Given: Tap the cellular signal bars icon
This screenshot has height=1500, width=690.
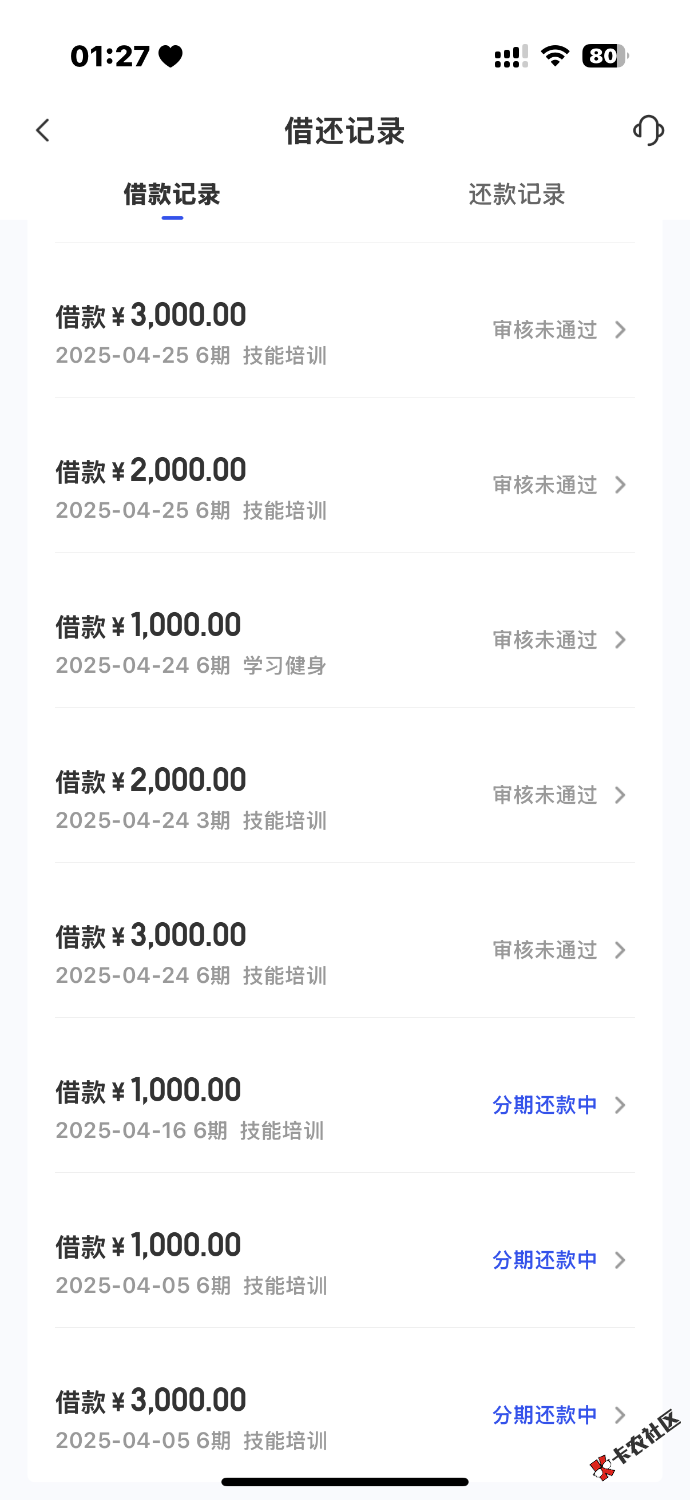Looking at the screenshot, I should point(511,57).
